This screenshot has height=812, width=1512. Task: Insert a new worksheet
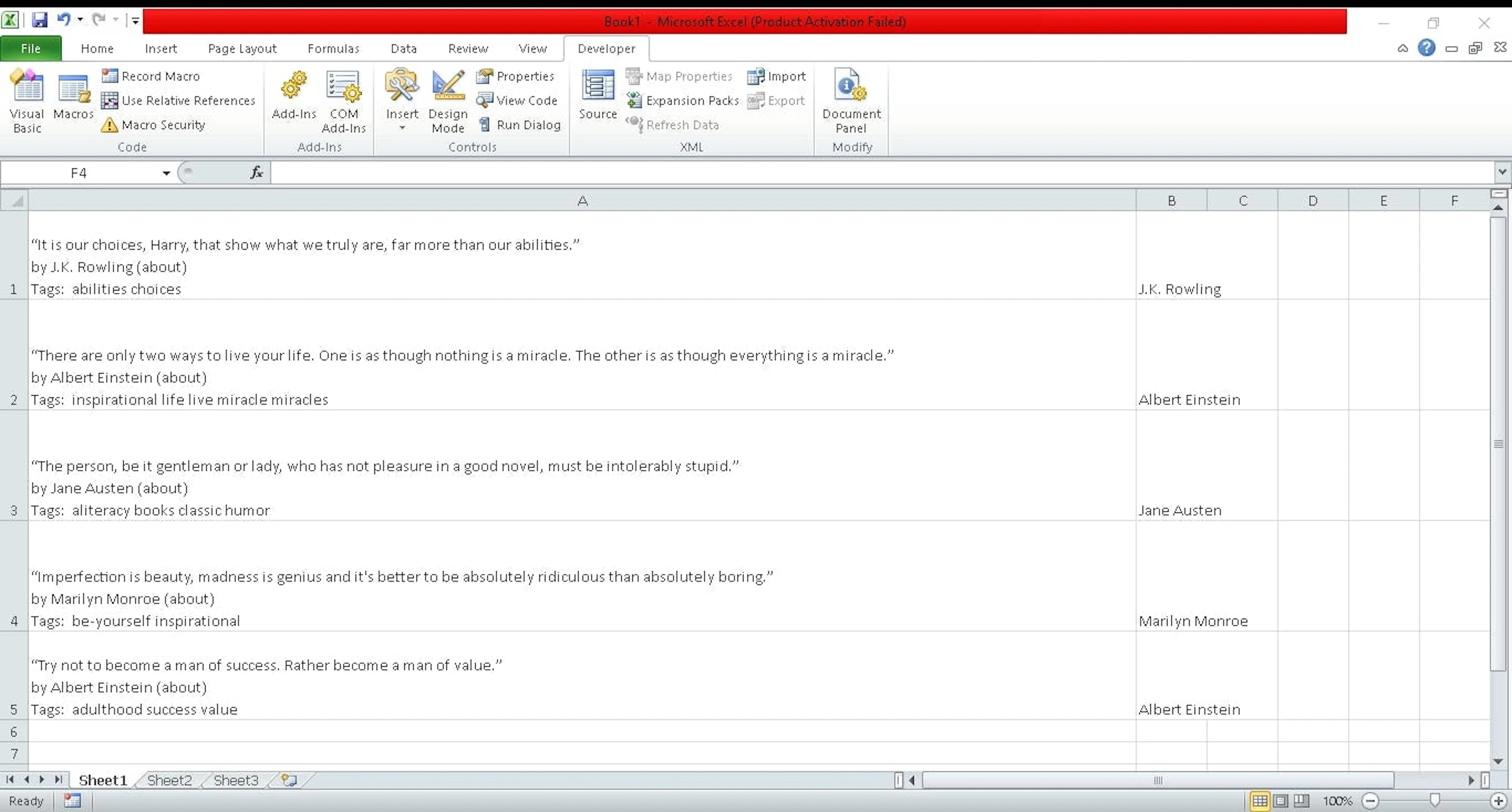coord(289,781)
